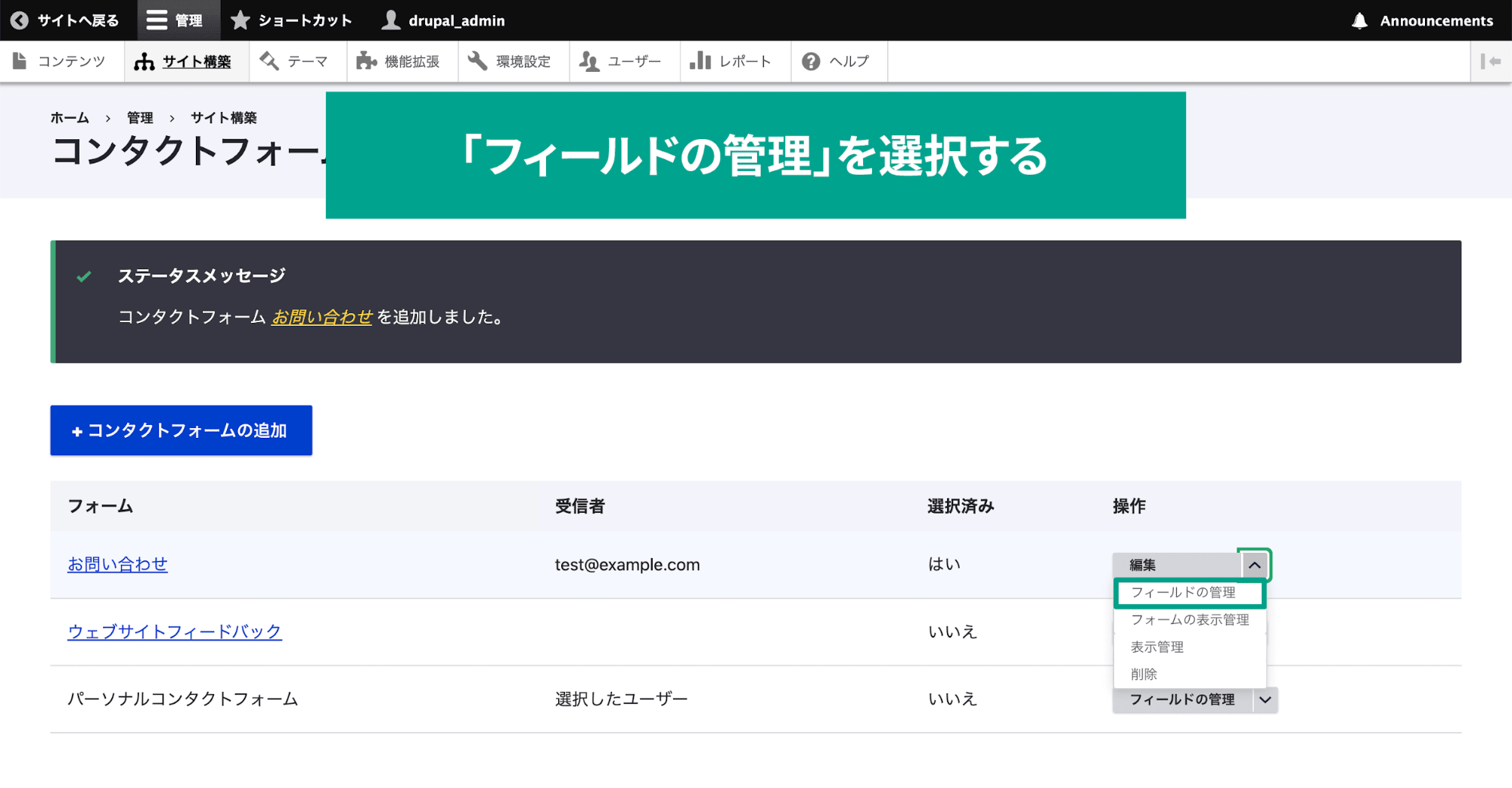1512x788 pixels.
Task: Click the back-to-site arrow icon
Action: click(20, 20)
